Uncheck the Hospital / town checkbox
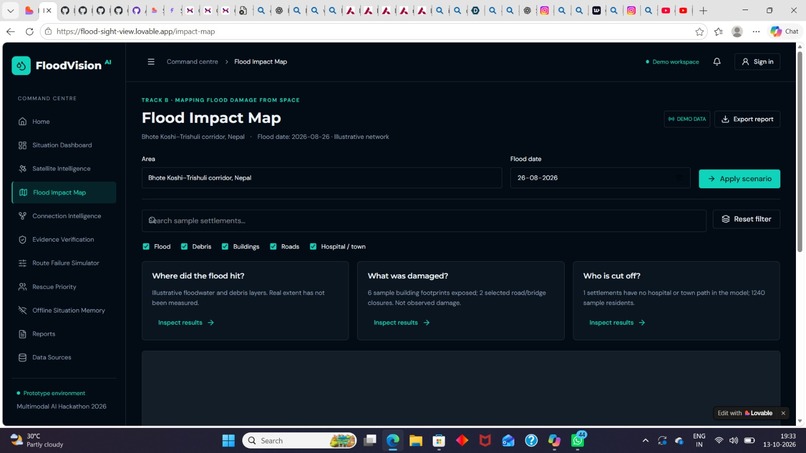 [x=313, y=247]
